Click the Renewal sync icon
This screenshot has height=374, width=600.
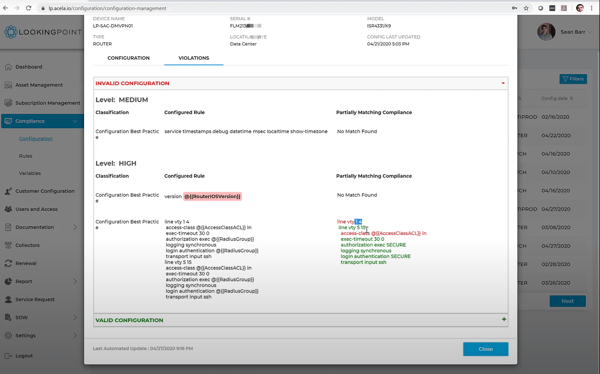pyautogui.click(x=8, y=263)
